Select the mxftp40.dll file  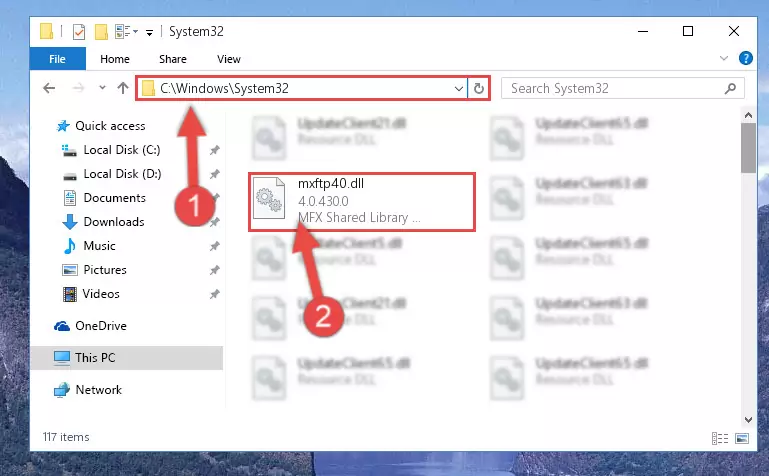pos(362,201)
